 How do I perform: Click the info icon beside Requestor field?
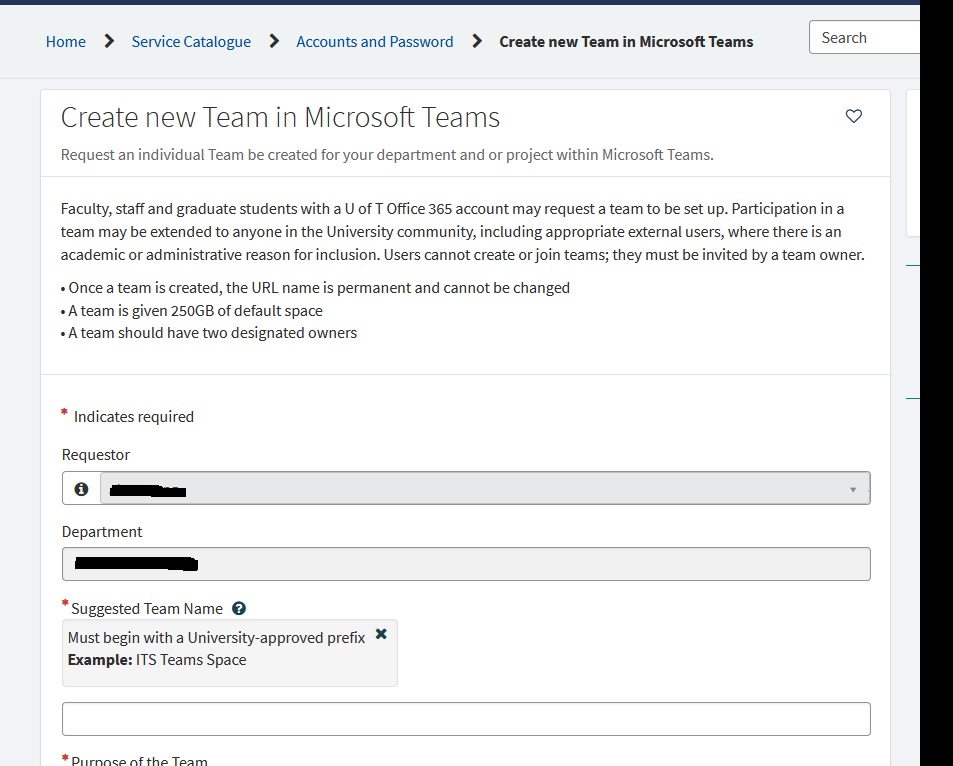tap(81, 489)
